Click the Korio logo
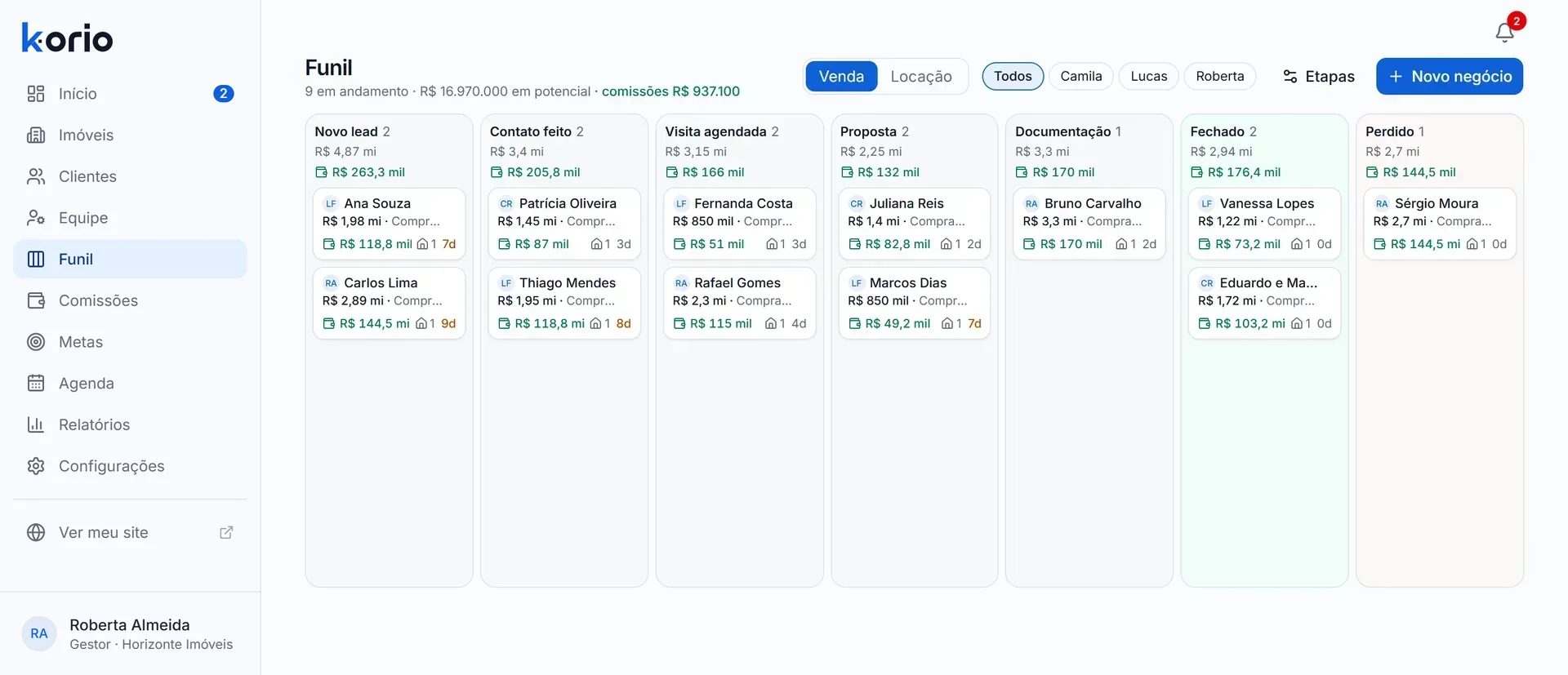The height and width of the screenshot is (675, 1568). (x=67, y=38)
